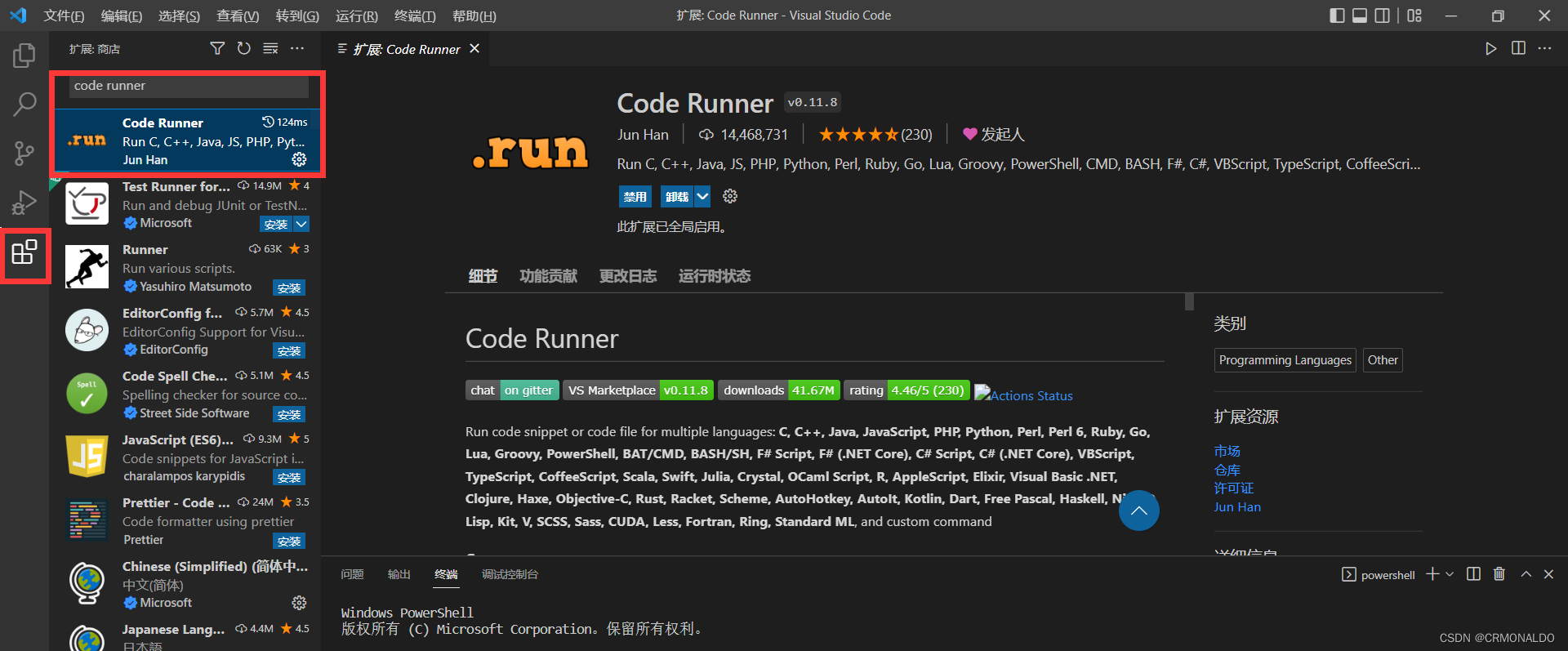The height and width of the screenshot is (651, 1568).
Task: Open the 终端(T) menu
Action: pos(415,16)
